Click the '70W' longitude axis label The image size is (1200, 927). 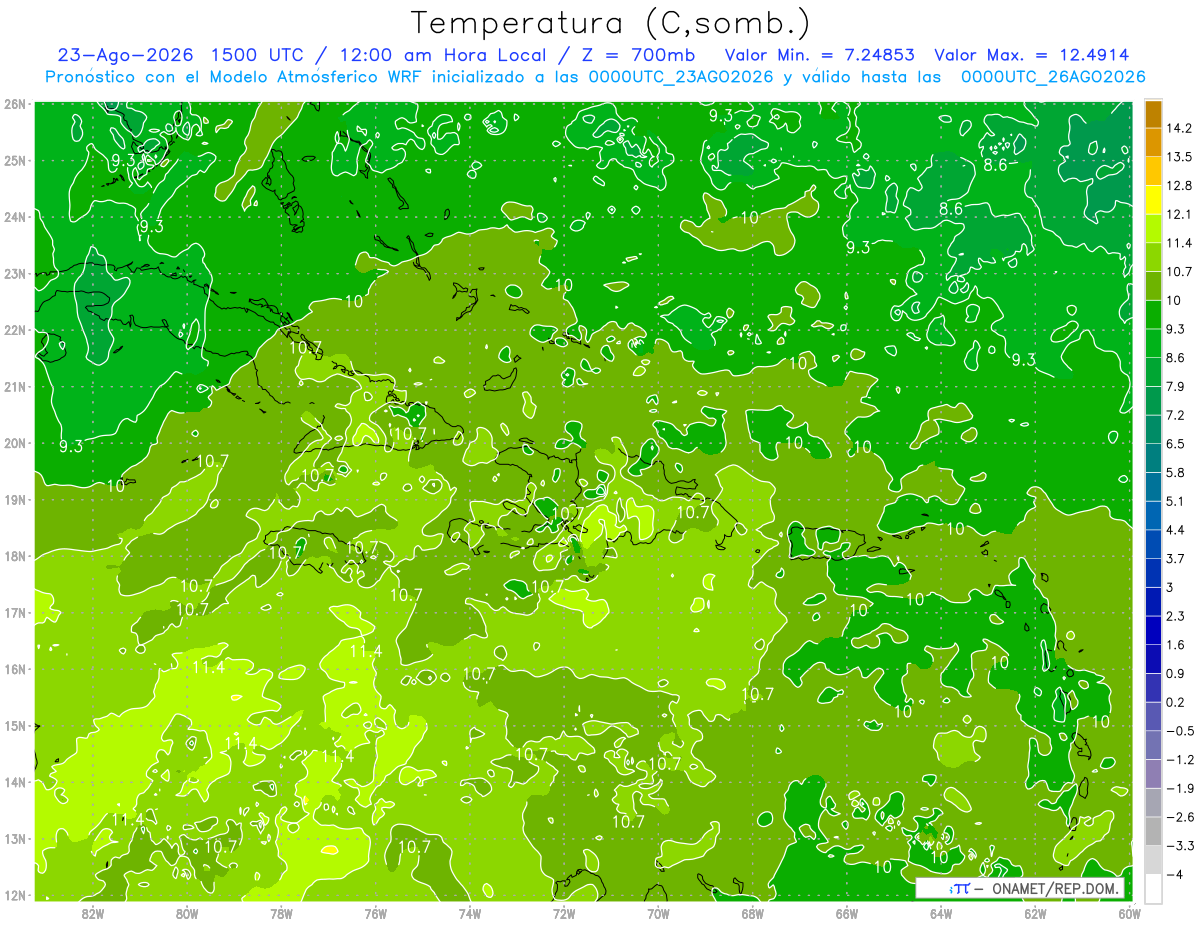(659, 913)
